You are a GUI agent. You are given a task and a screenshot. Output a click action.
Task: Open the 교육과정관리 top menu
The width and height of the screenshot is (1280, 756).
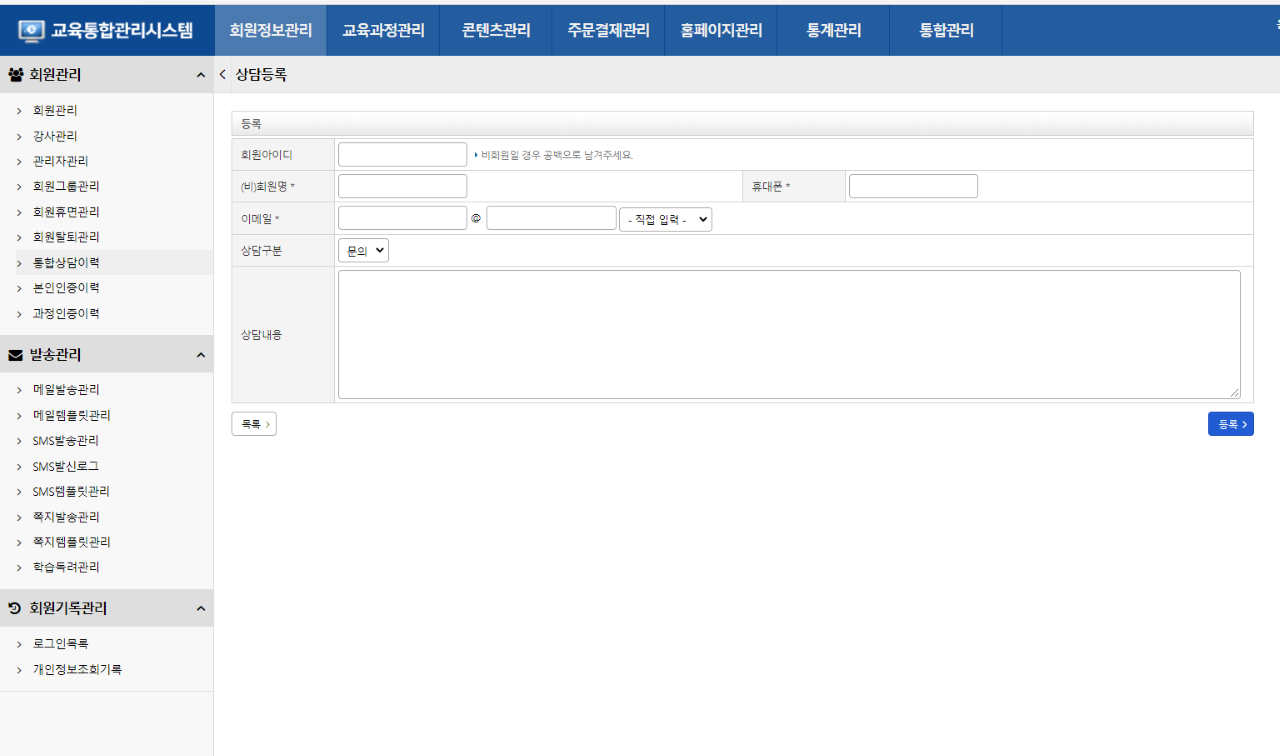pyautogui.click(x=383, y=30)
